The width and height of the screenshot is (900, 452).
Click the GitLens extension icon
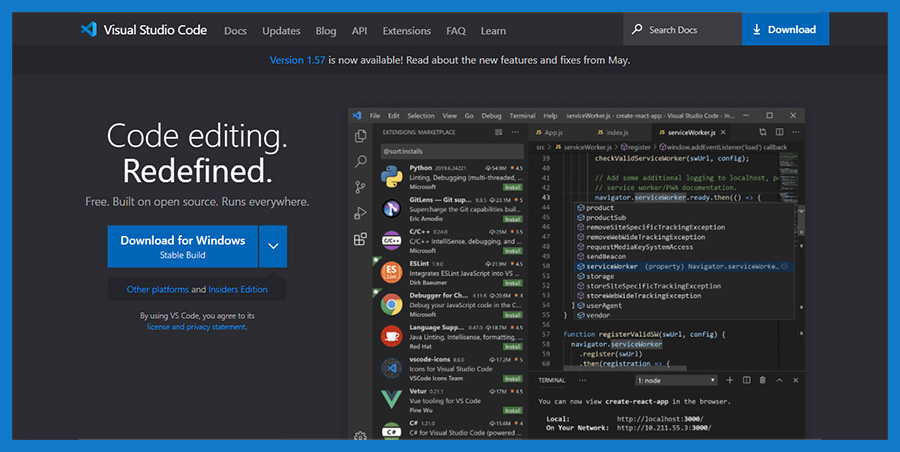[x=391, y=208]
